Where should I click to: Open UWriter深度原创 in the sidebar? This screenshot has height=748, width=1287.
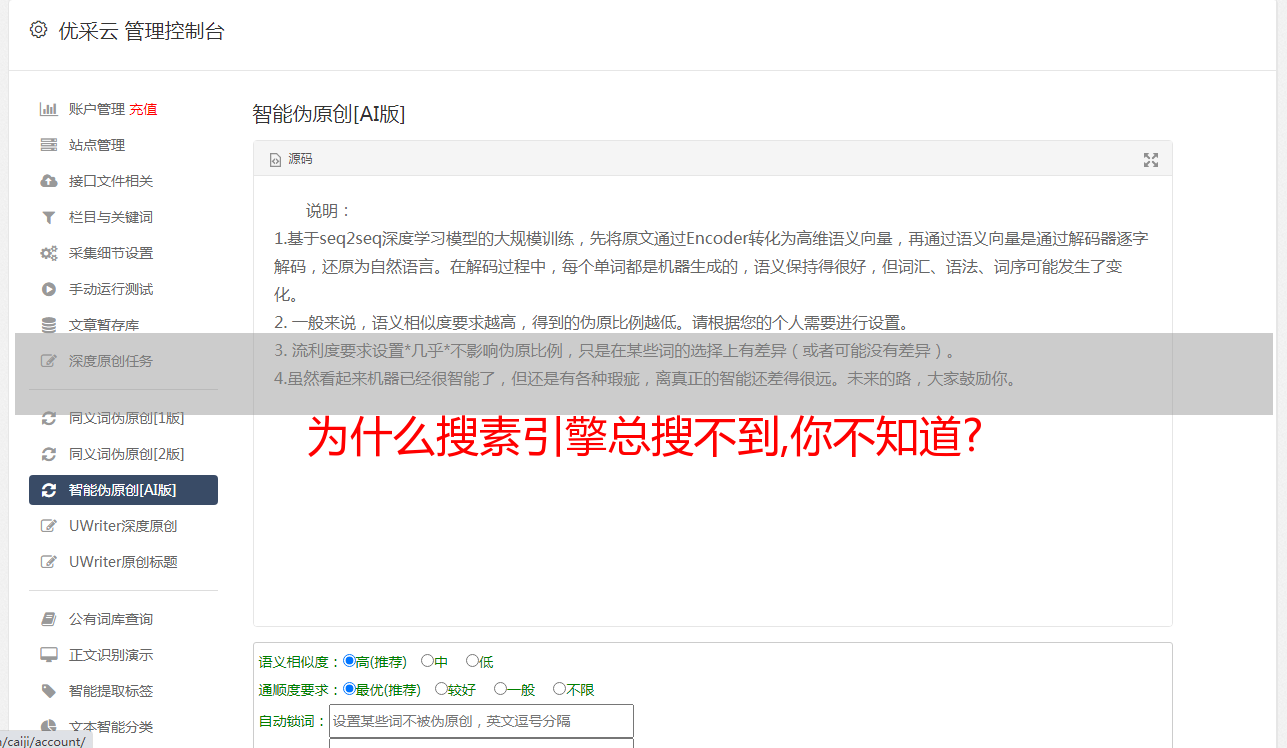[123, 526]
